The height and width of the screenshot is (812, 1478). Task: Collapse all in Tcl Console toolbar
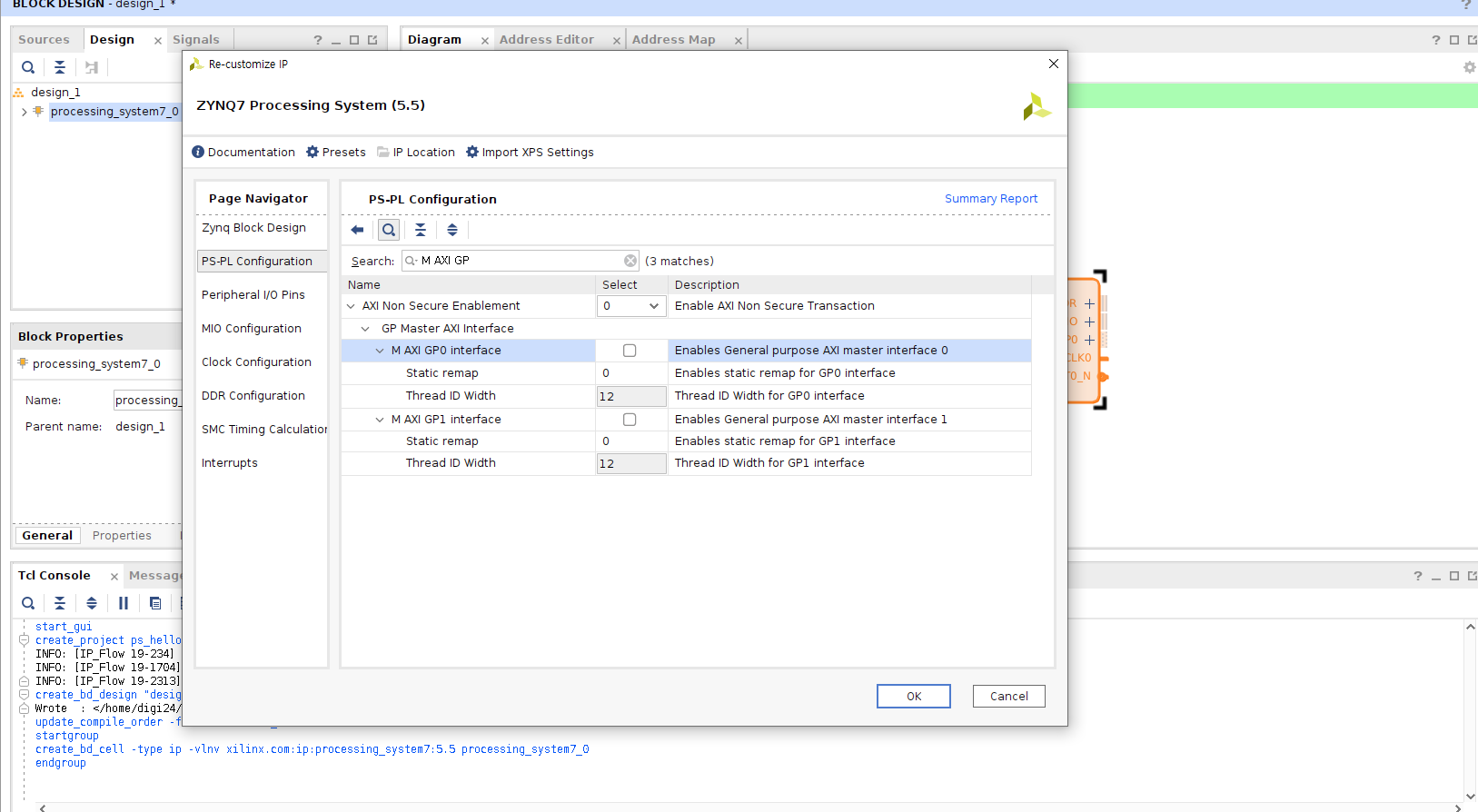point(60,603)
